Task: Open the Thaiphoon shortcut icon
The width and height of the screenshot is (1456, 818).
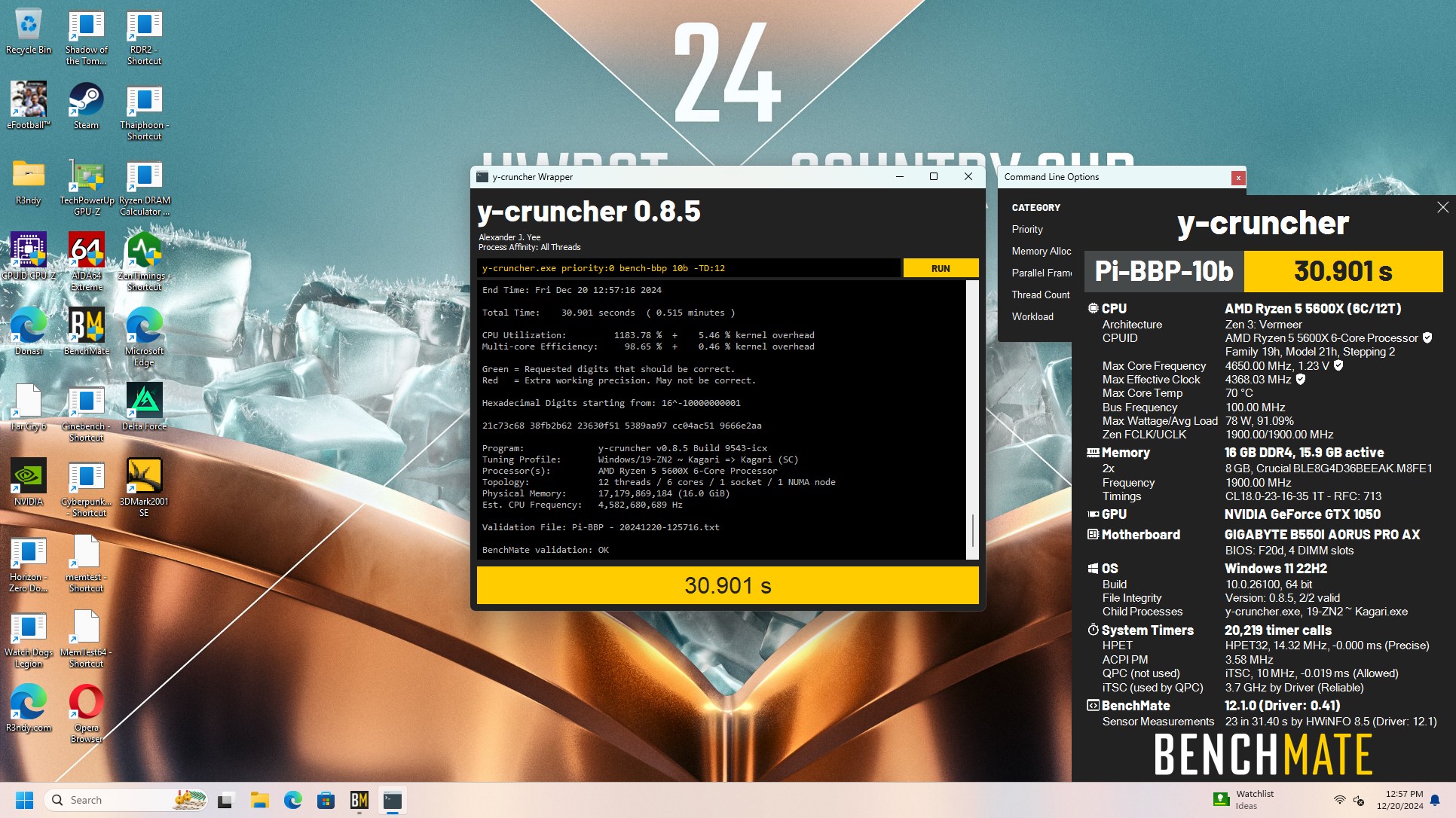Action: click(x=144, y=112)
